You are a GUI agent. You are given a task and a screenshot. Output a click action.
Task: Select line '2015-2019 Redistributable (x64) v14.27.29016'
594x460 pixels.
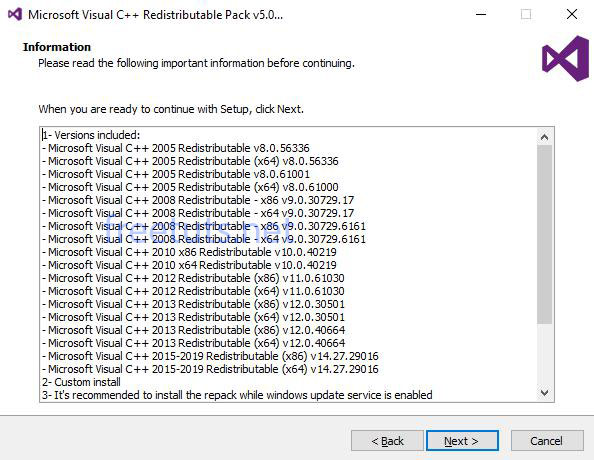pyautogui.click(x=210, y=369)
